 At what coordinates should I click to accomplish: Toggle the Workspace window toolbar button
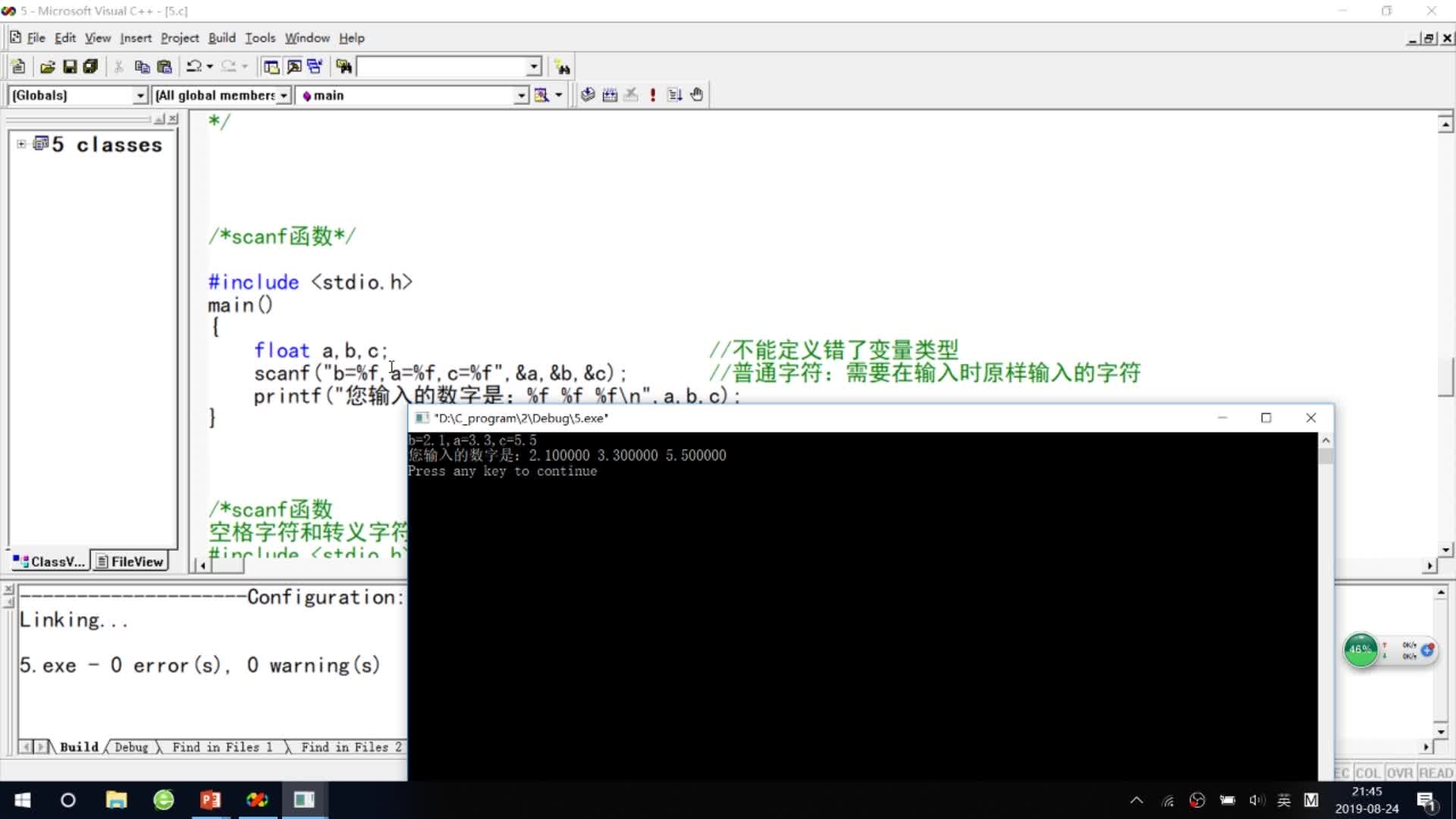271,67
